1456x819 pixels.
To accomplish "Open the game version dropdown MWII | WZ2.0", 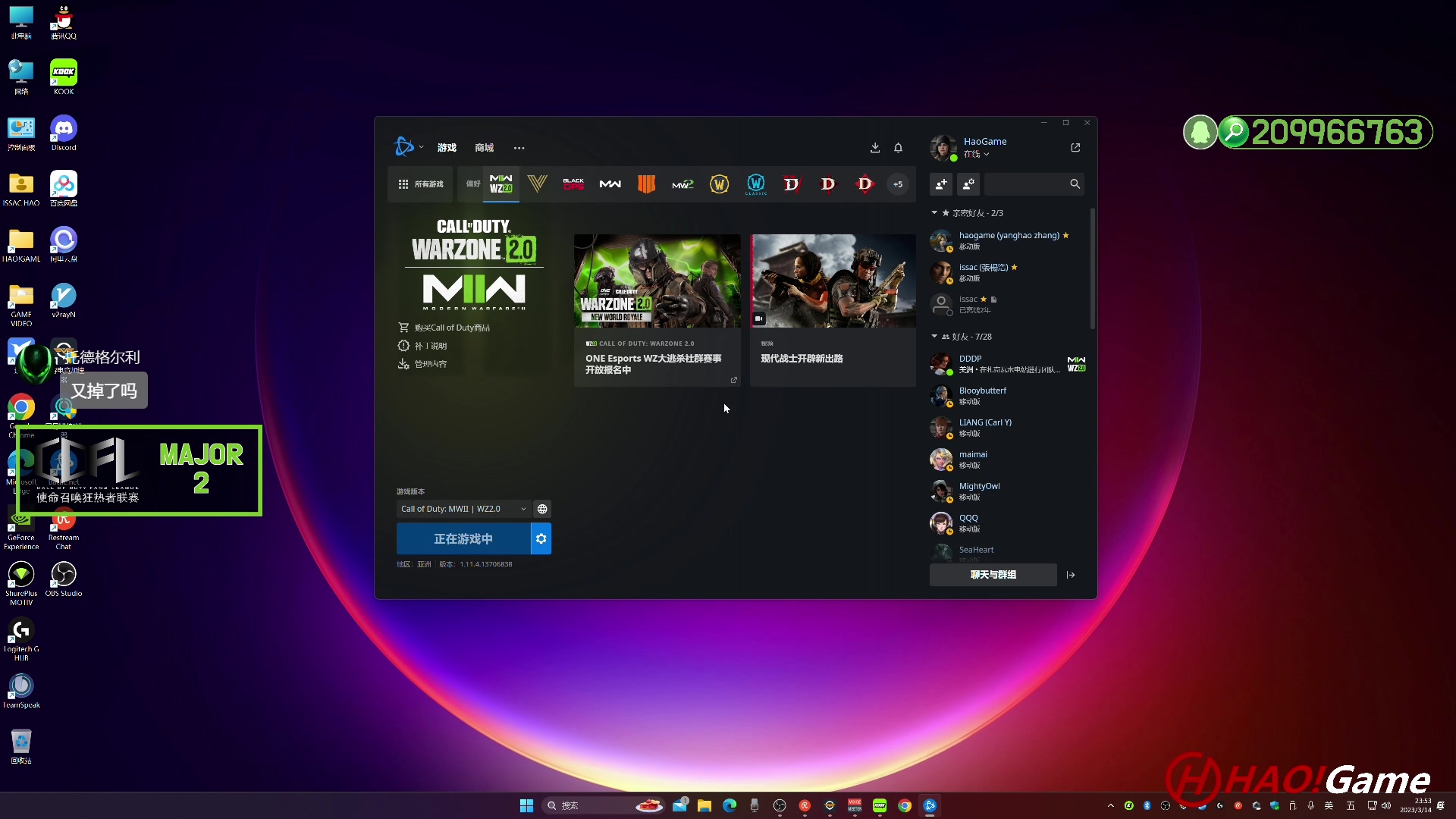I will [463, 509].
